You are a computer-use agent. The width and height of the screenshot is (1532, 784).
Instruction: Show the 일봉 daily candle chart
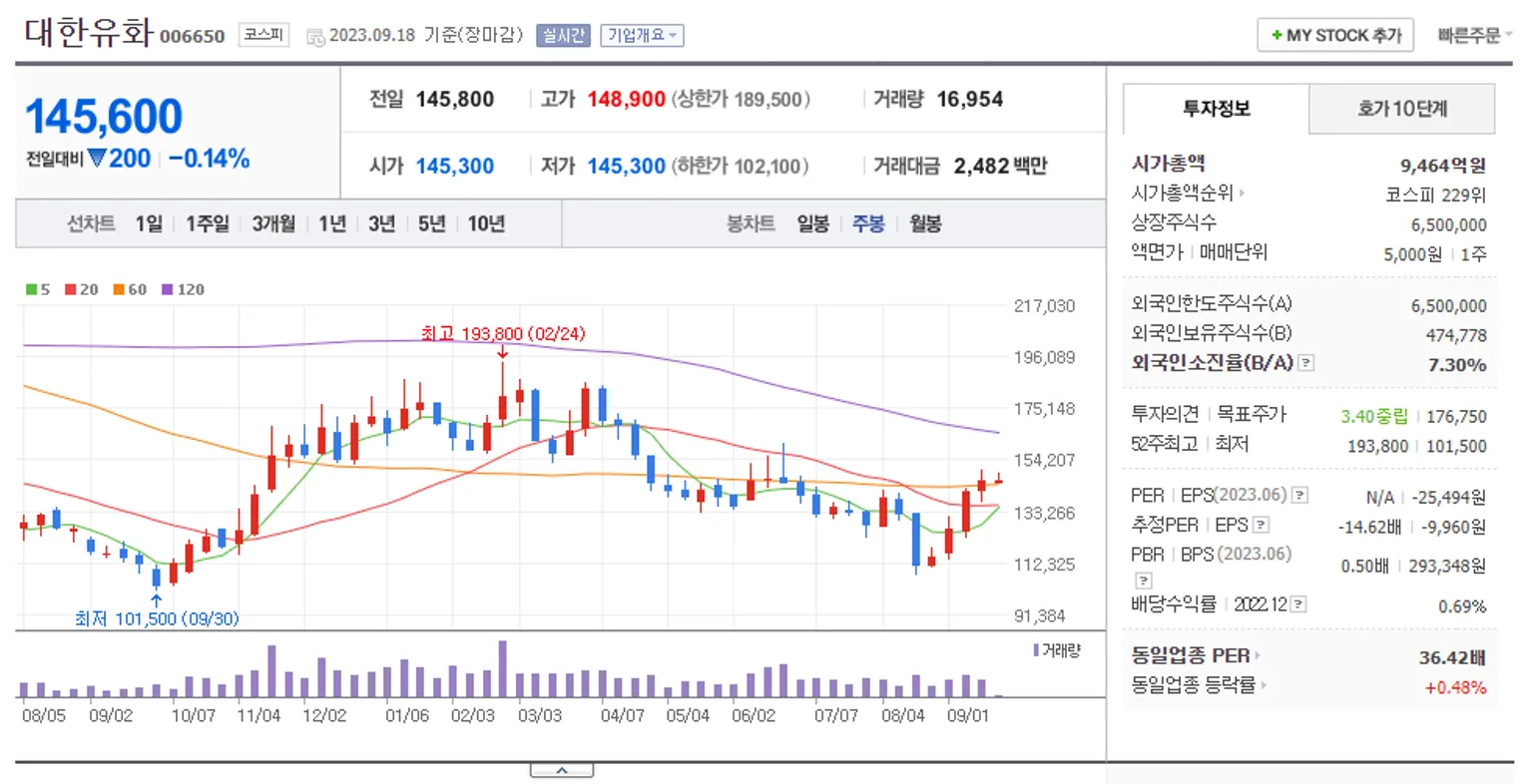point(812,223)
